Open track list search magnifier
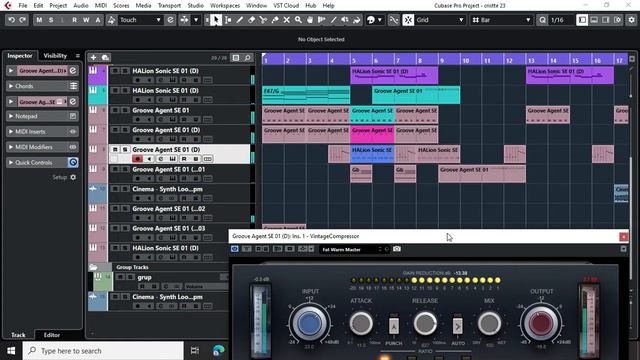Viewport: 640px width, 360px height. 247,58
